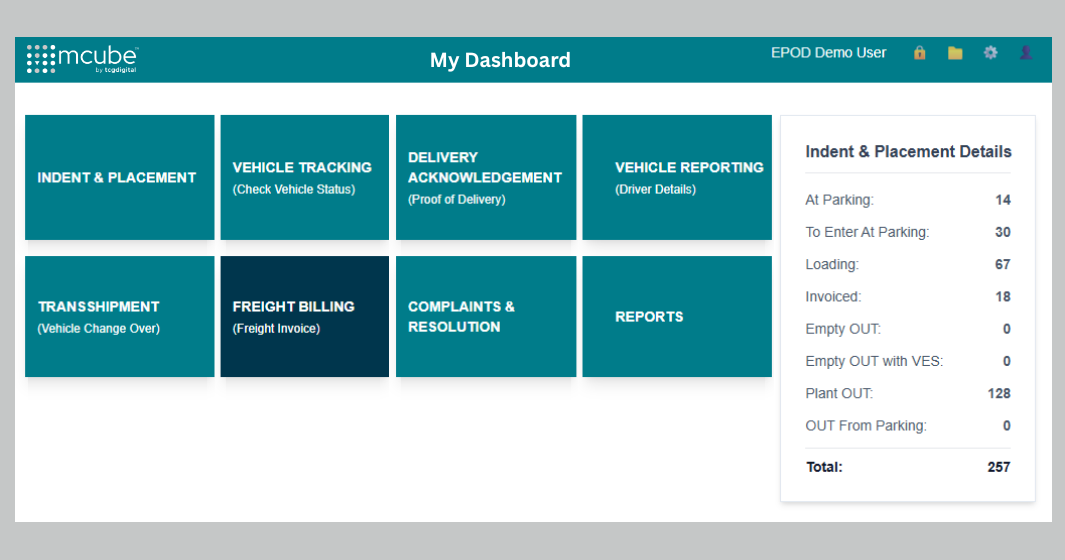Click the Empty OUT with VES label
The image size is (1065, 560).
[x=874, y=362]
